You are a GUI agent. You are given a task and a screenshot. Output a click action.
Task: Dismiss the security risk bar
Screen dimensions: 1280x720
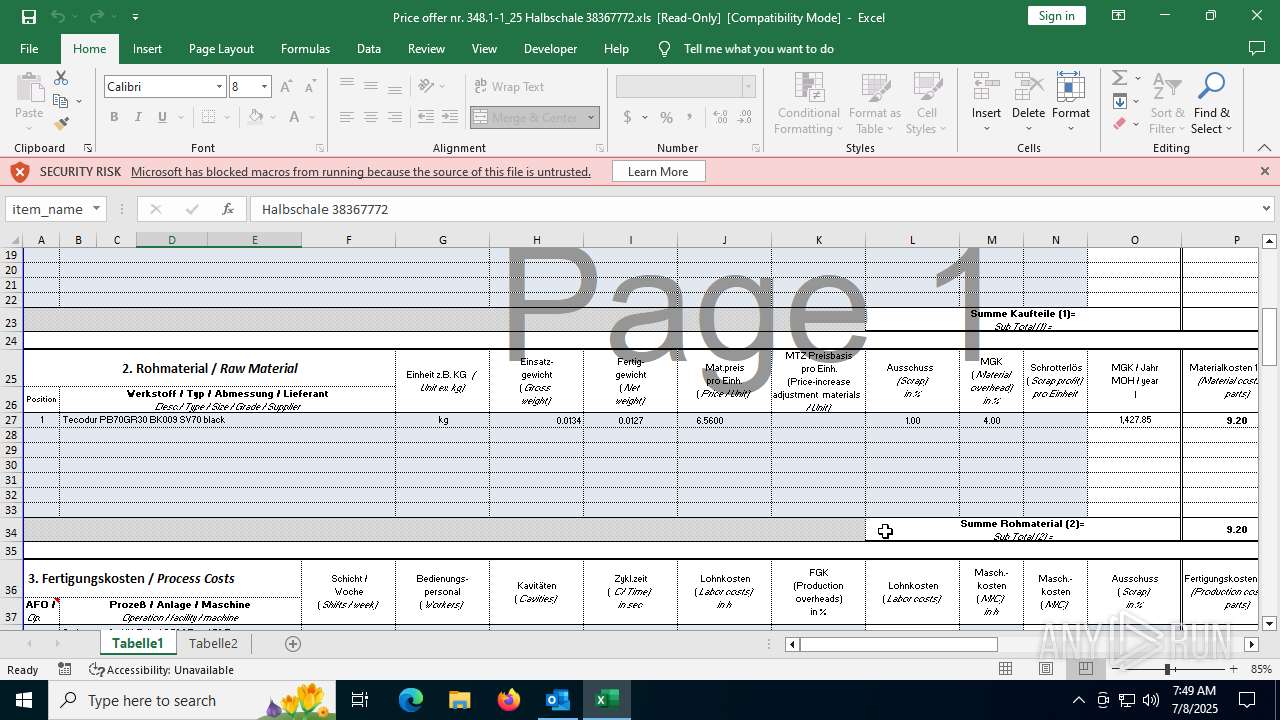pyautogui.click(x=1264, y=172)
